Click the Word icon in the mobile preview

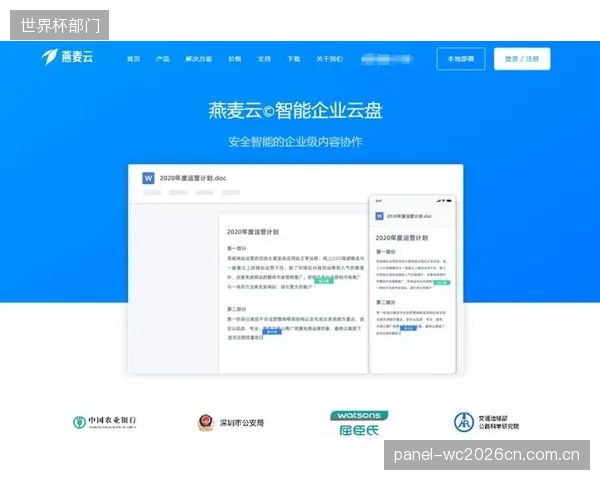click(379, 216)
